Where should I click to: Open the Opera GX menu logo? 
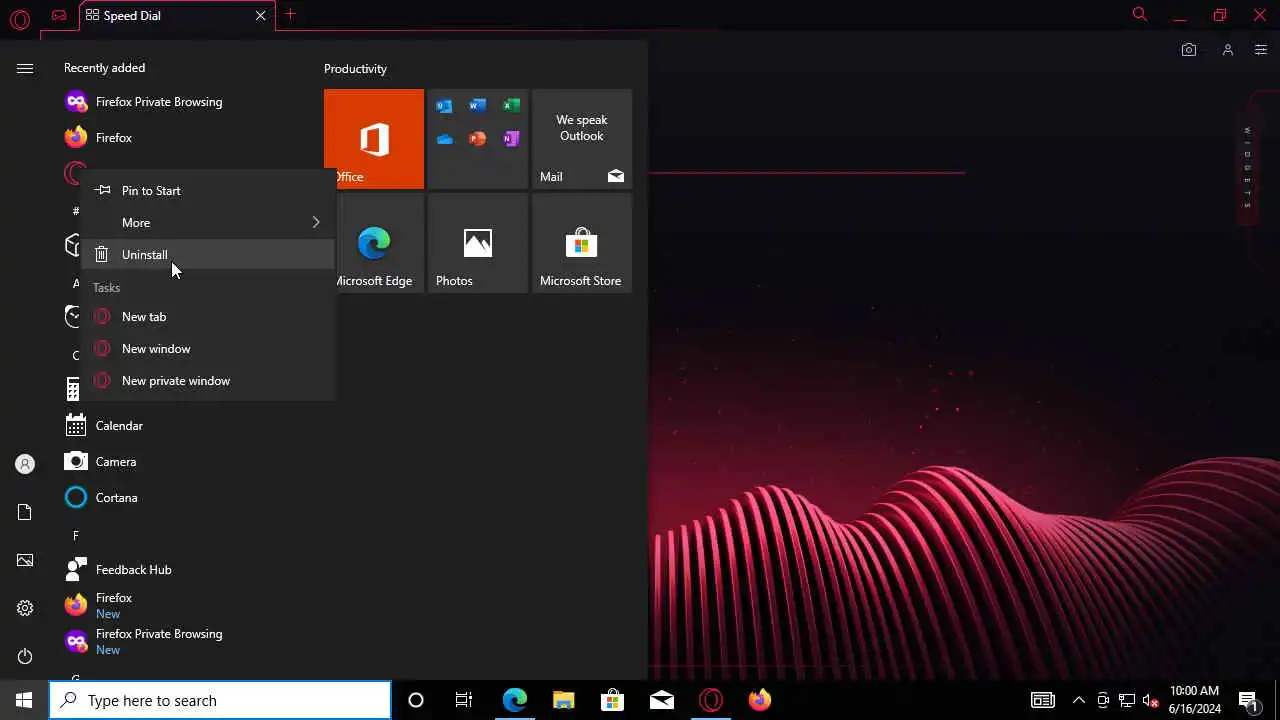(x=20, y=18)
